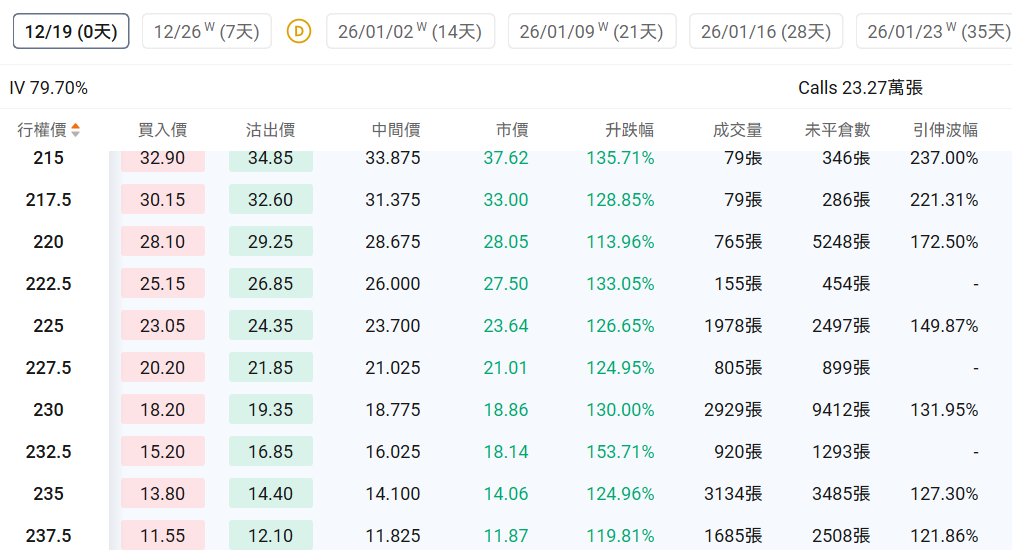The height and width of the screenshot is (550, 1012).
Task: Click the orange D dividend icon
Action: point(298,32)
